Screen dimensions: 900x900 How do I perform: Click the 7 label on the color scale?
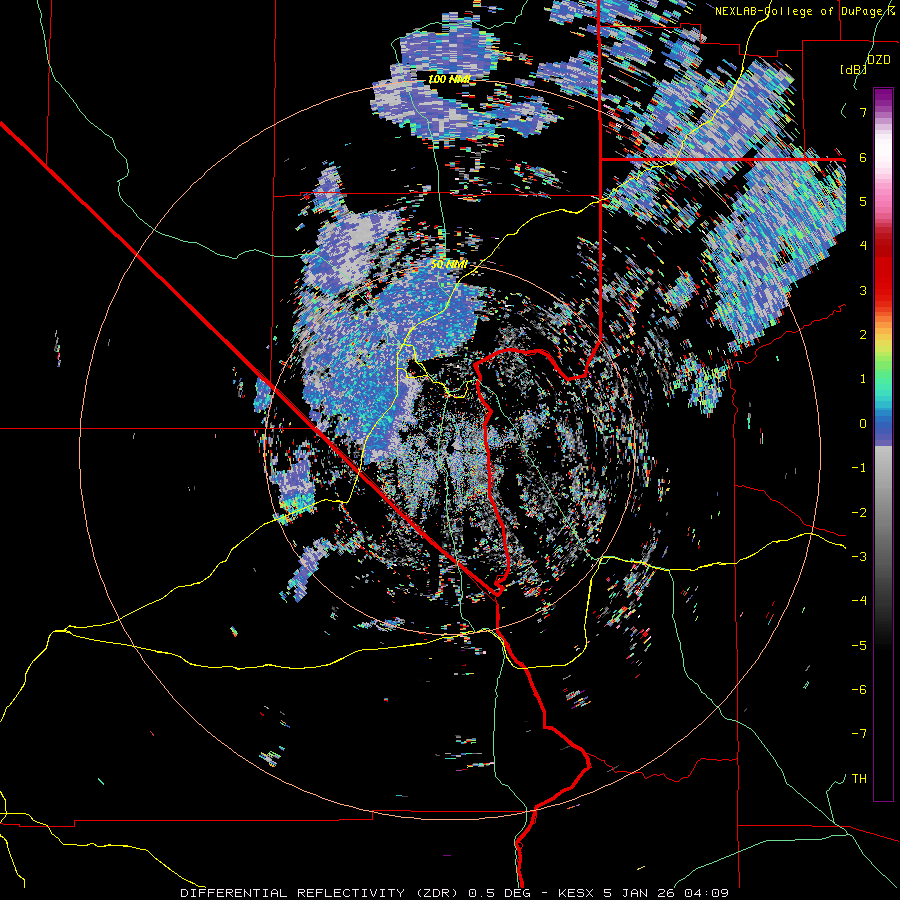(x=863, y=112)
